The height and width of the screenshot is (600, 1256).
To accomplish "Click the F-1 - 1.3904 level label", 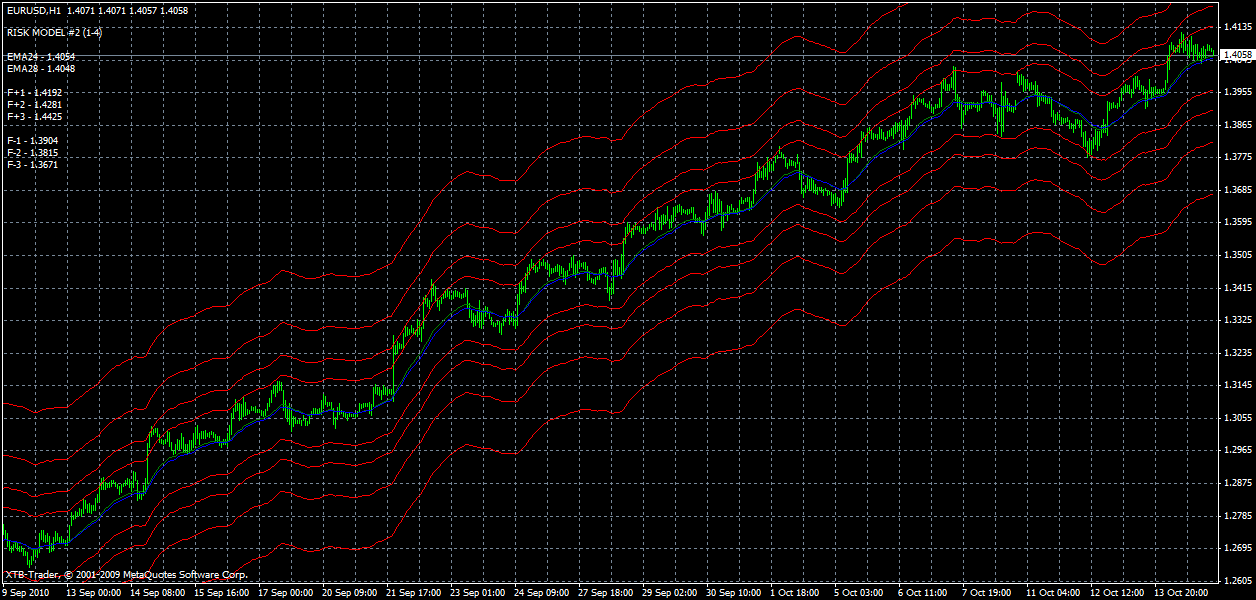I will [x=32, y=141].
